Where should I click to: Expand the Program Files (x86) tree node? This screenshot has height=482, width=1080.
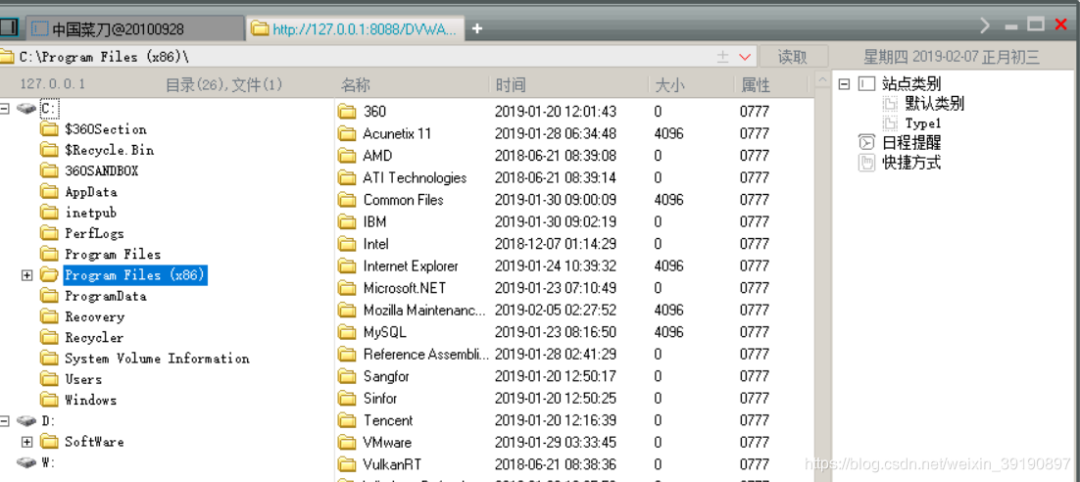[27, 275]
